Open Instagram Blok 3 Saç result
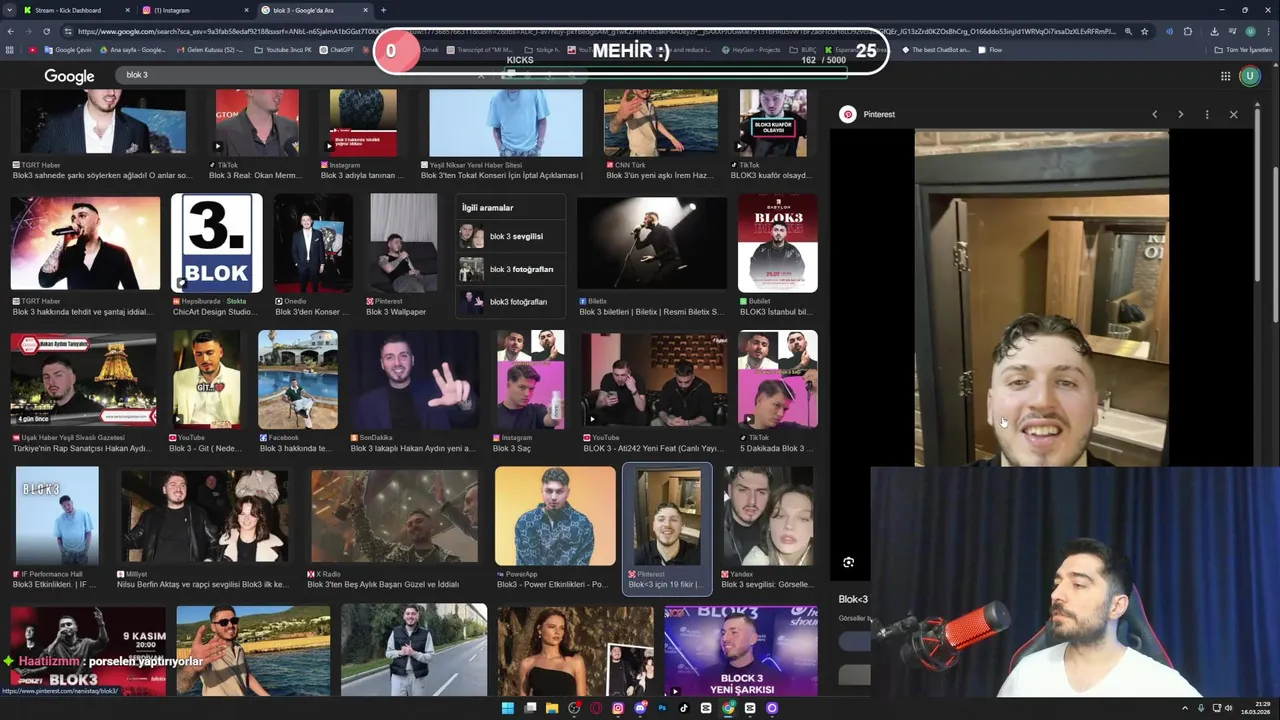Viewport: 1280px width, 720px height. pyautogui.click(x=529, y=380)
